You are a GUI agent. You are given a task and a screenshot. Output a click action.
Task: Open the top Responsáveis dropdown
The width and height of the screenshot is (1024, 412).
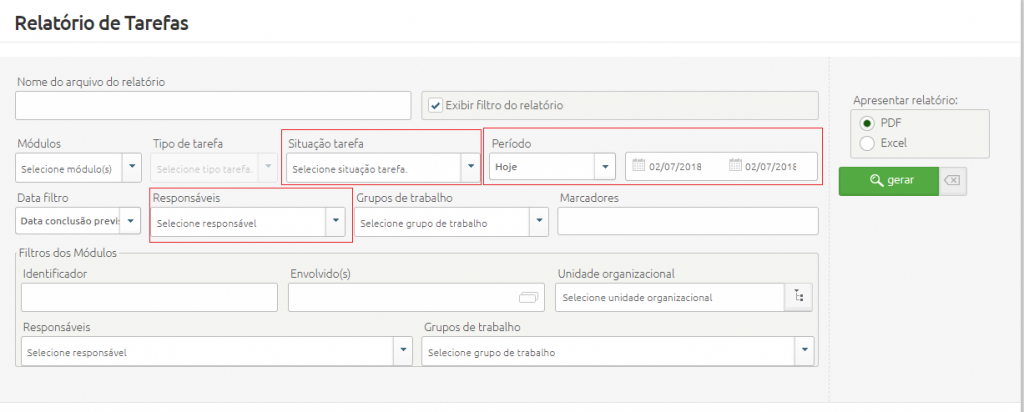[x=337, y=222]
